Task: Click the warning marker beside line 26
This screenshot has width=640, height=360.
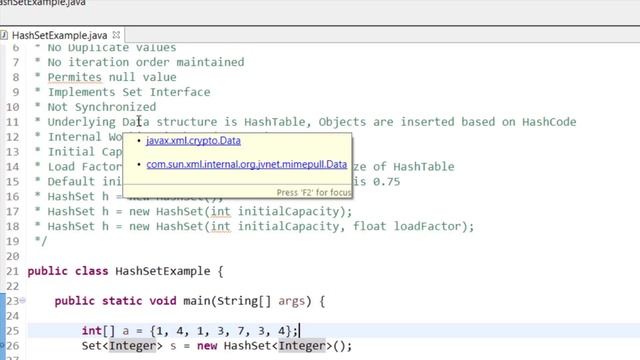Action: point(2,346)
